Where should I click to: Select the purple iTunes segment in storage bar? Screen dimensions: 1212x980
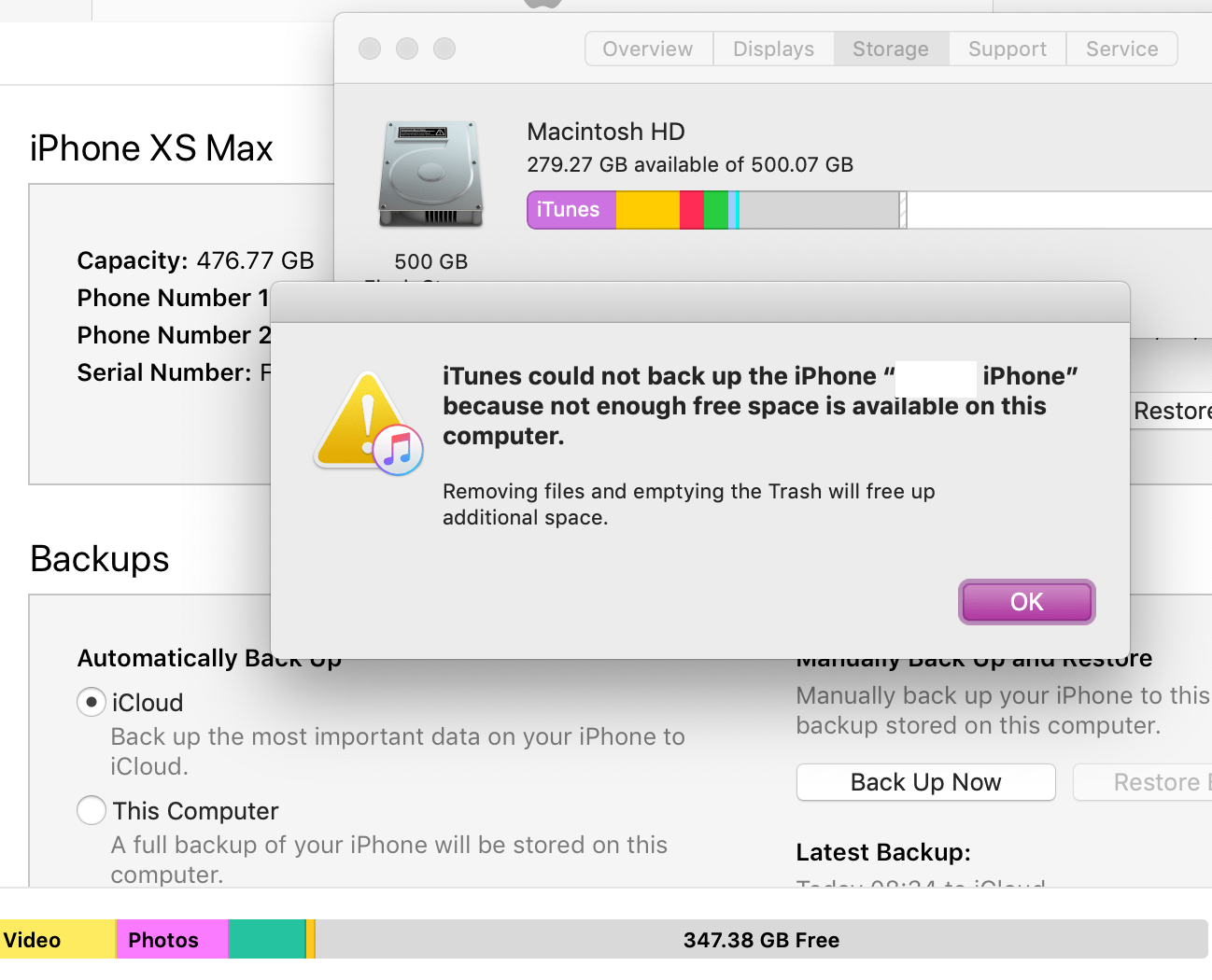pyautogui.click(x=570, y=210)
